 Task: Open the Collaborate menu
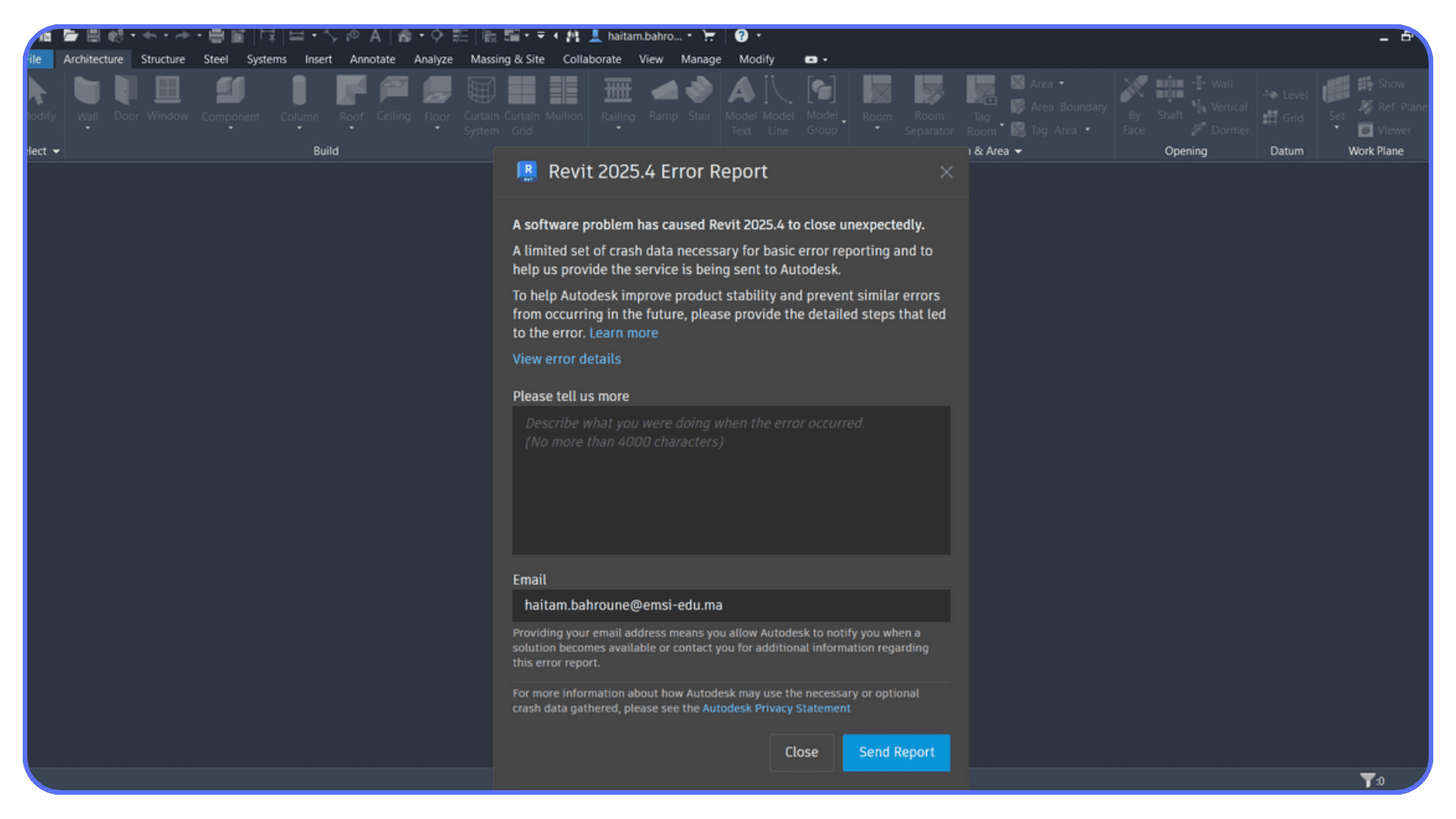point(591,59)
